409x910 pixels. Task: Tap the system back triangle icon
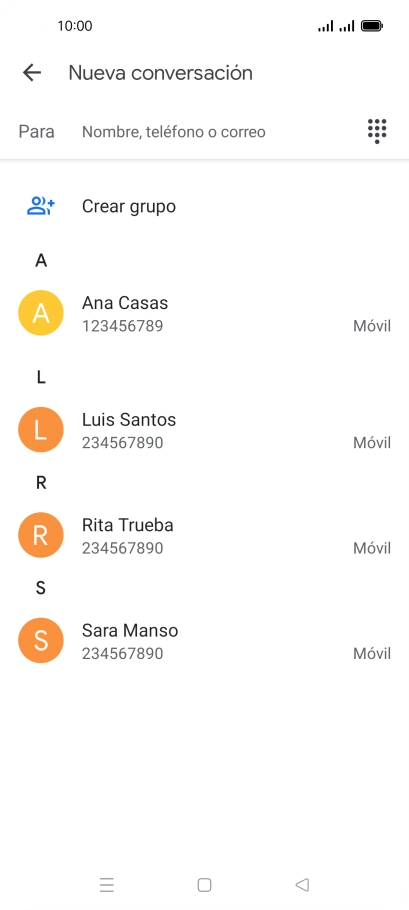[x=302, y=884]
